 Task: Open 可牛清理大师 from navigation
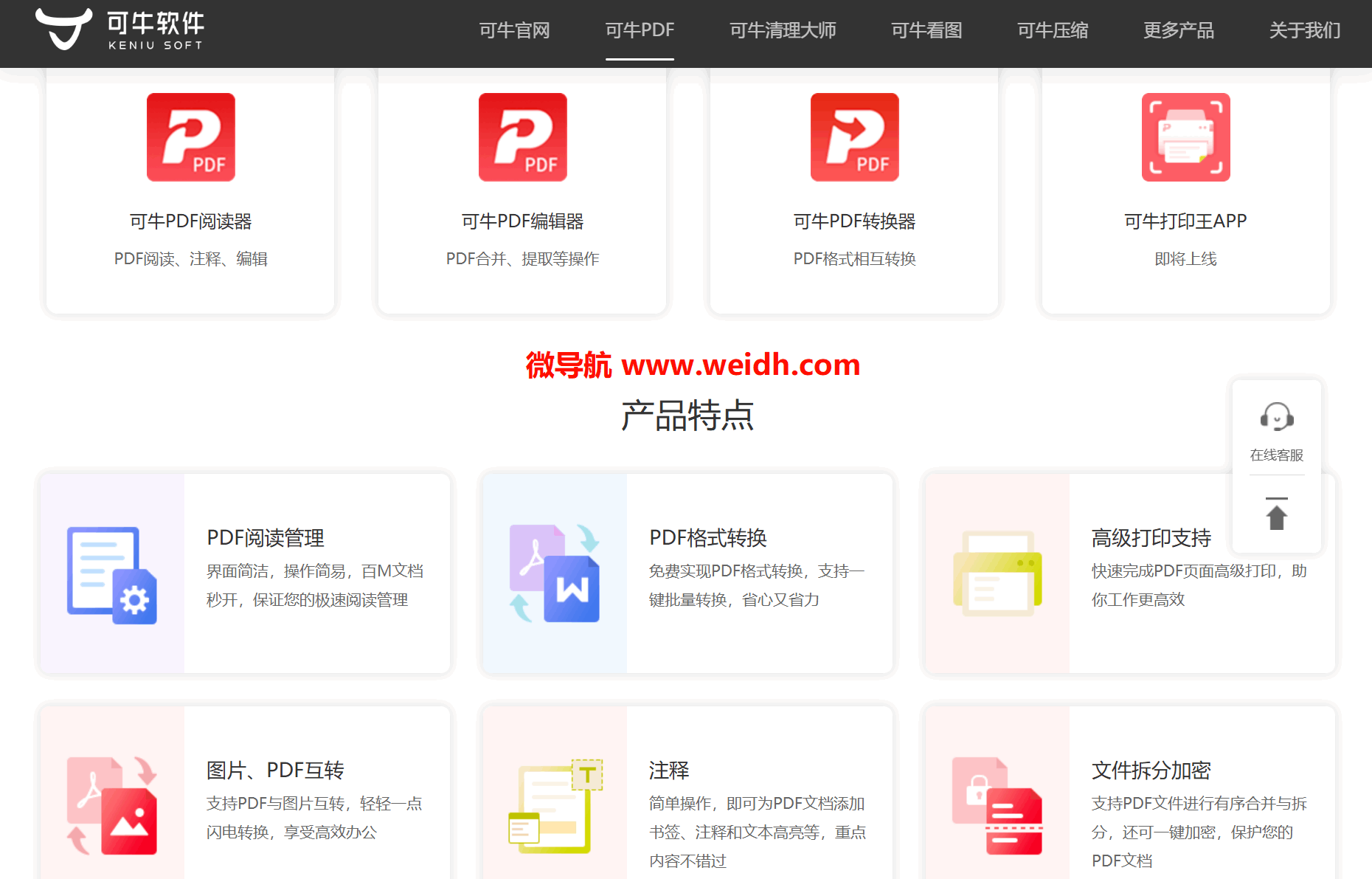(783, 30)
